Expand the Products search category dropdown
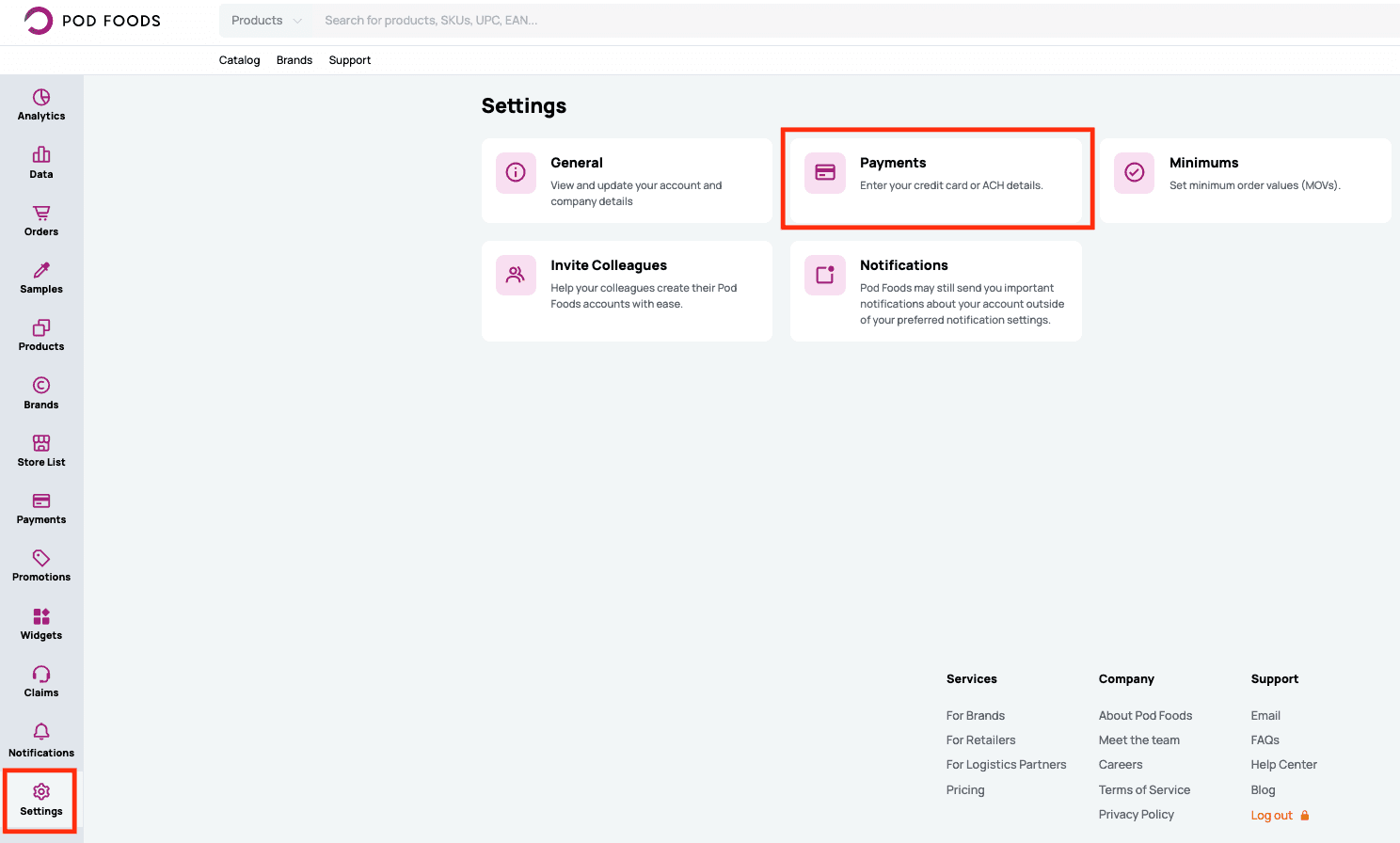 [x=266, y=20]
